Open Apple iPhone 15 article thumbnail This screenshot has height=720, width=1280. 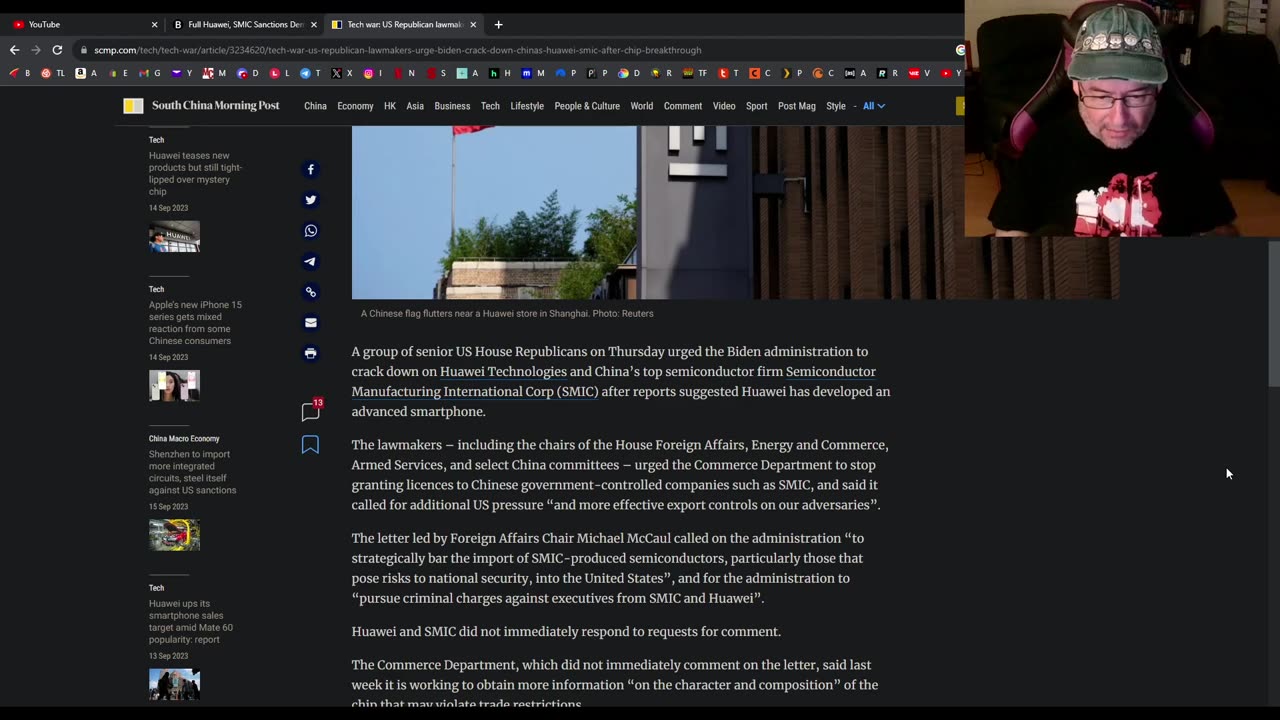pyautogui.click(x=174, y=385)
